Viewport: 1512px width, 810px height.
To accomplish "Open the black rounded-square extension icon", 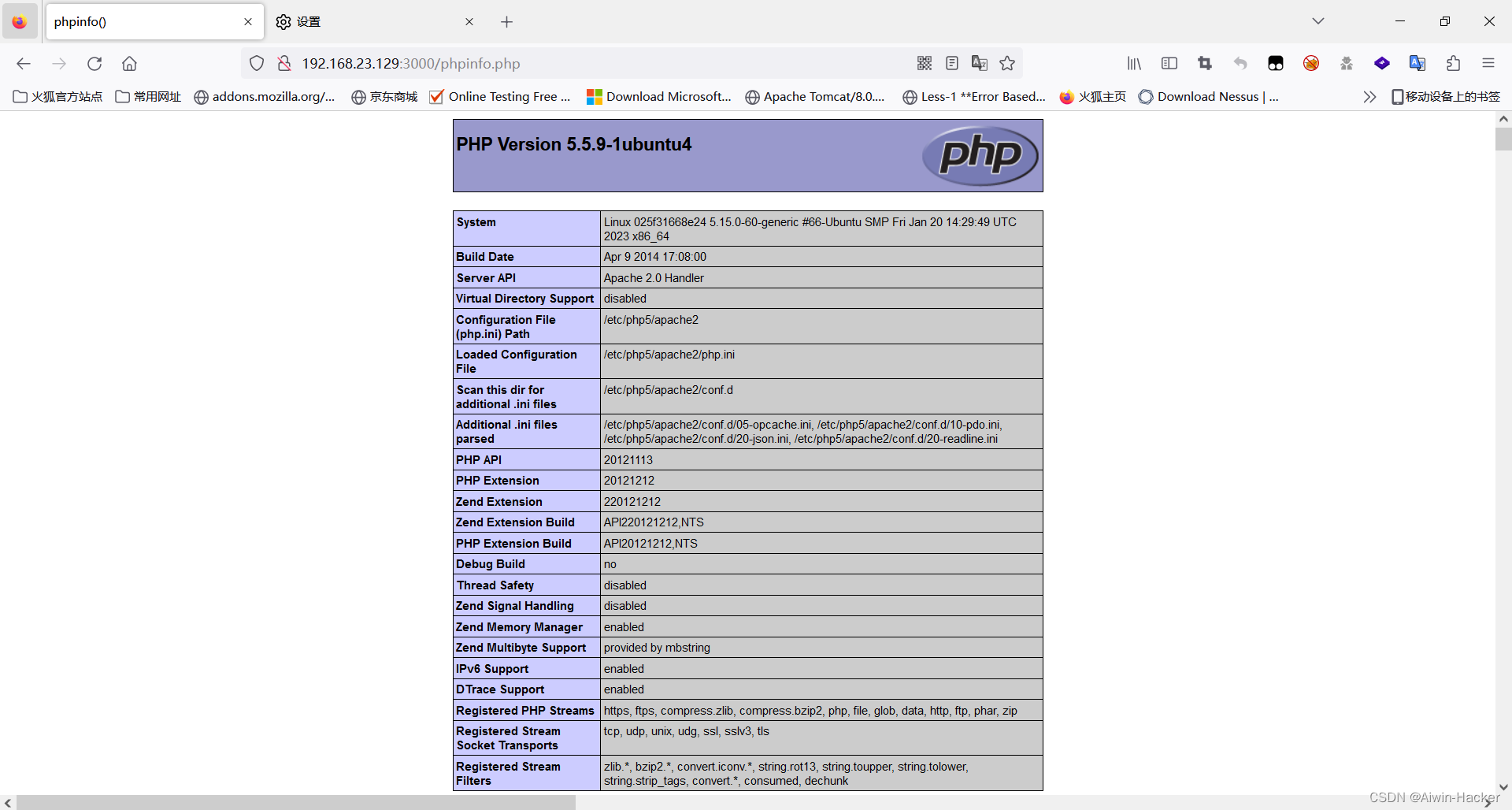I will pyautogui.click(x=1276, y=64).
